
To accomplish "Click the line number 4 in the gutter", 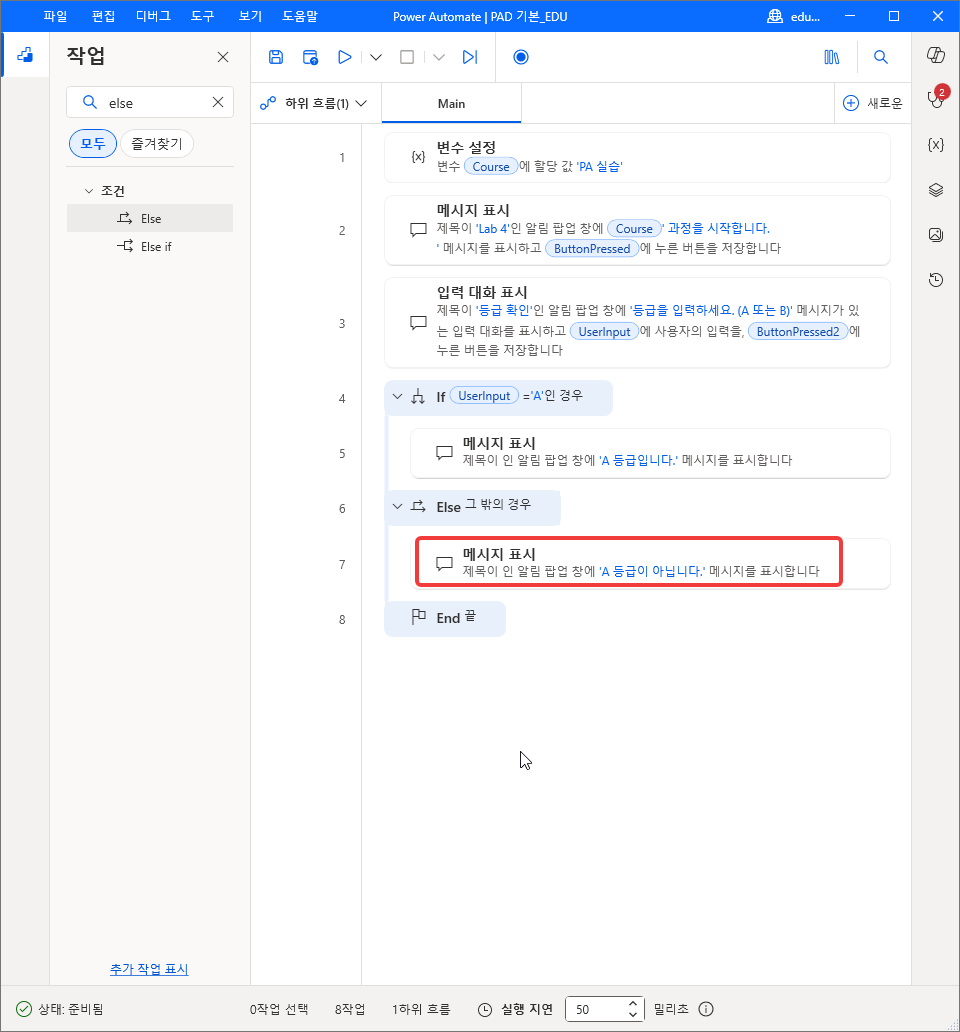I will [x=342, y=398].
